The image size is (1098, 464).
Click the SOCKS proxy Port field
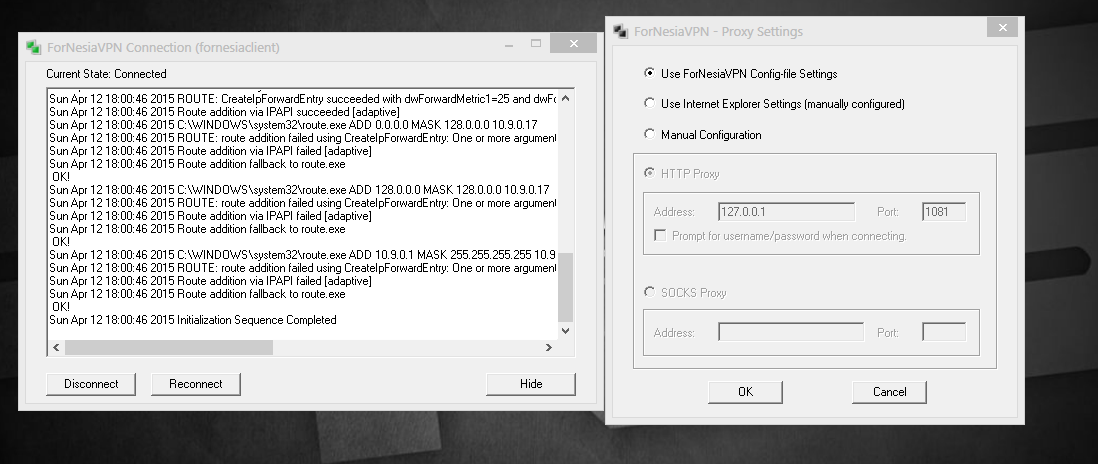pyautogui.click(x=944, y=332)
